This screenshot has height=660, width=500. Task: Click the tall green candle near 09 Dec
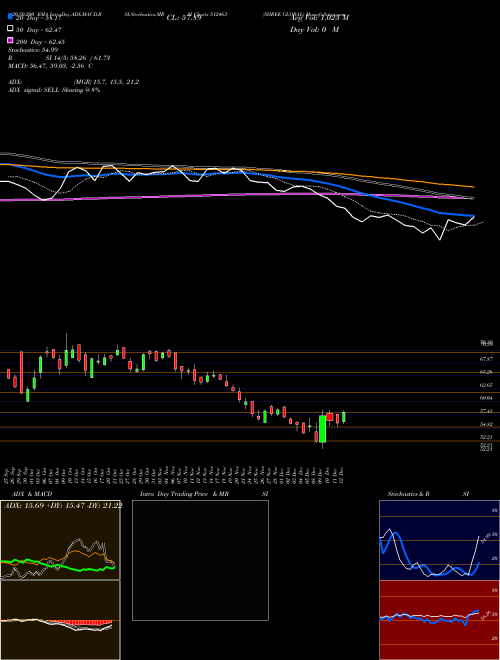point(323,429)
